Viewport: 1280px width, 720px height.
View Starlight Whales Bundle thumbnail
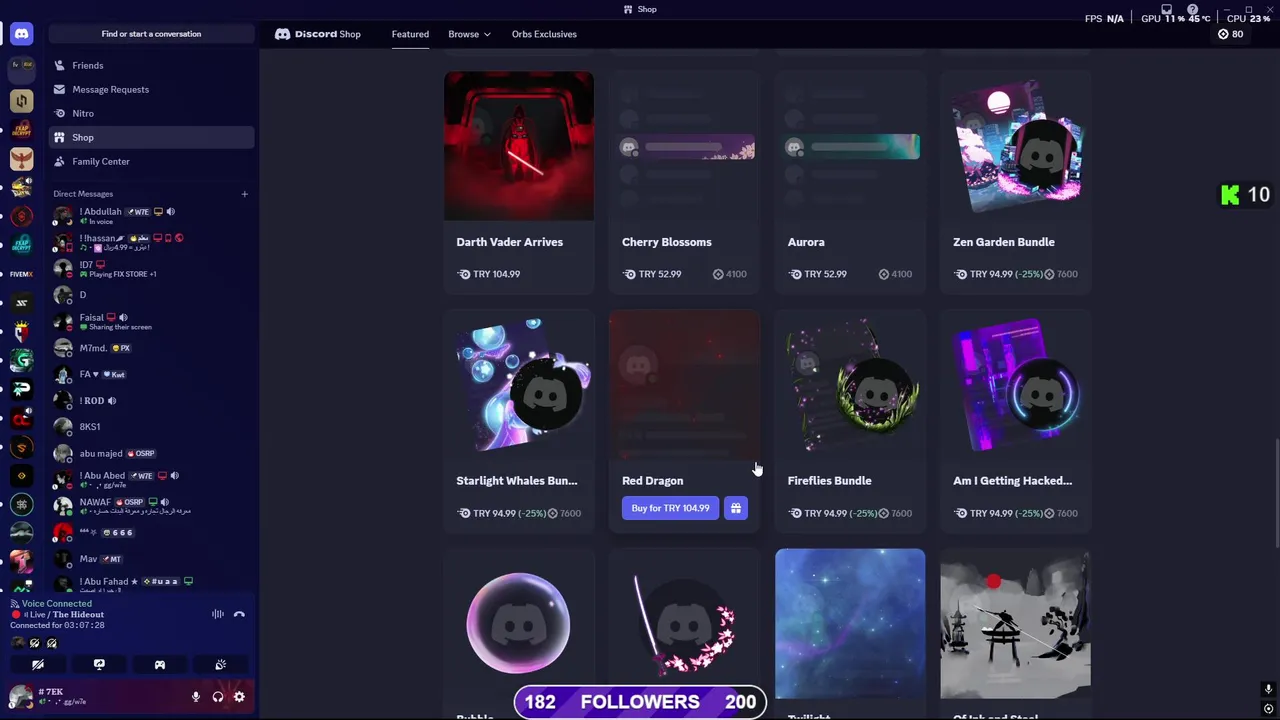[x=519, y=385]
